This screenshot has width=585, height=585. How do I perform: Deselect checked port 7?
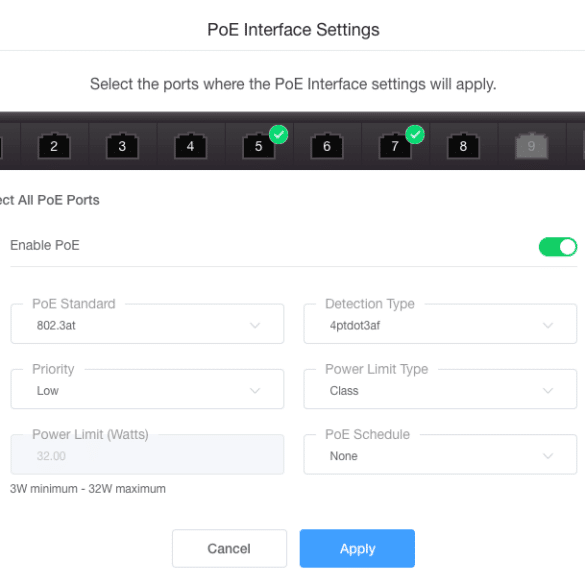pos(395,146)
